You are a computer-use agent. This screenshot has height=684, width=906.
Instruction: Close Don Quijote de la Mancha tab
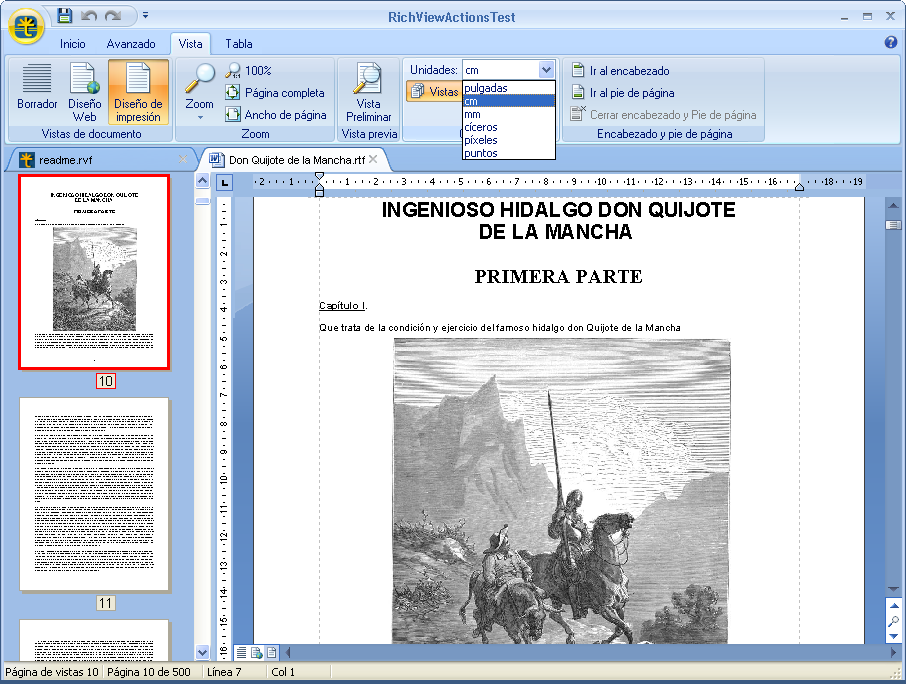[373, 159]
